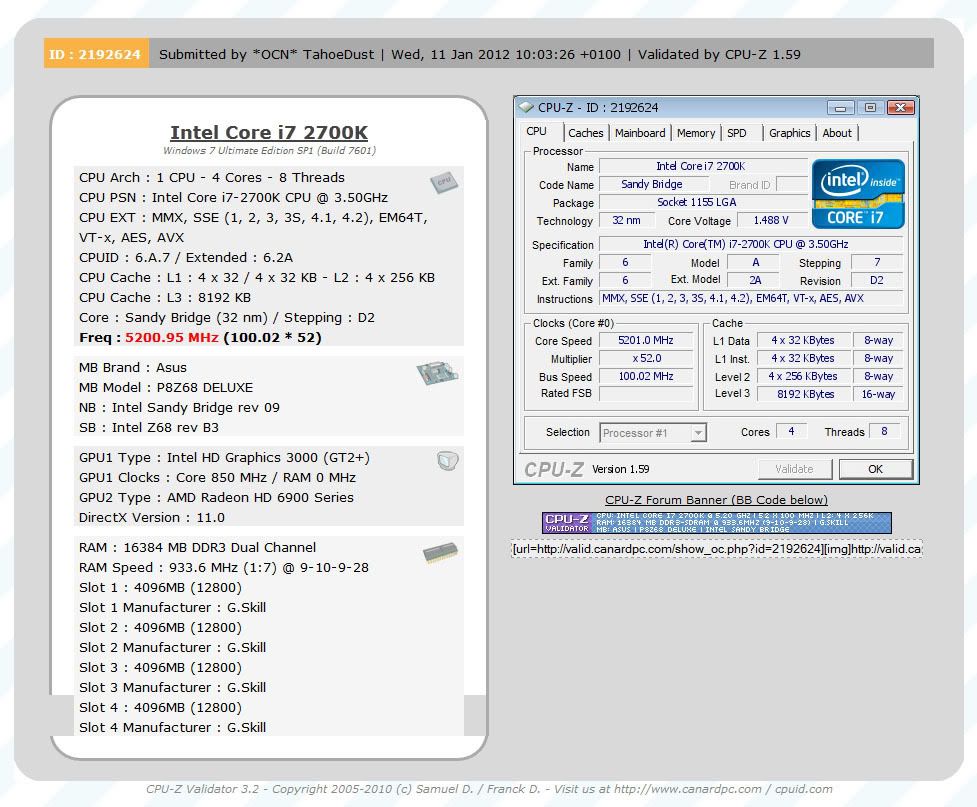The height and width of the screenshot is (807, 977).
Task: Click the Package field Socket 1155 LGA
Action: (x=702, y=203)
